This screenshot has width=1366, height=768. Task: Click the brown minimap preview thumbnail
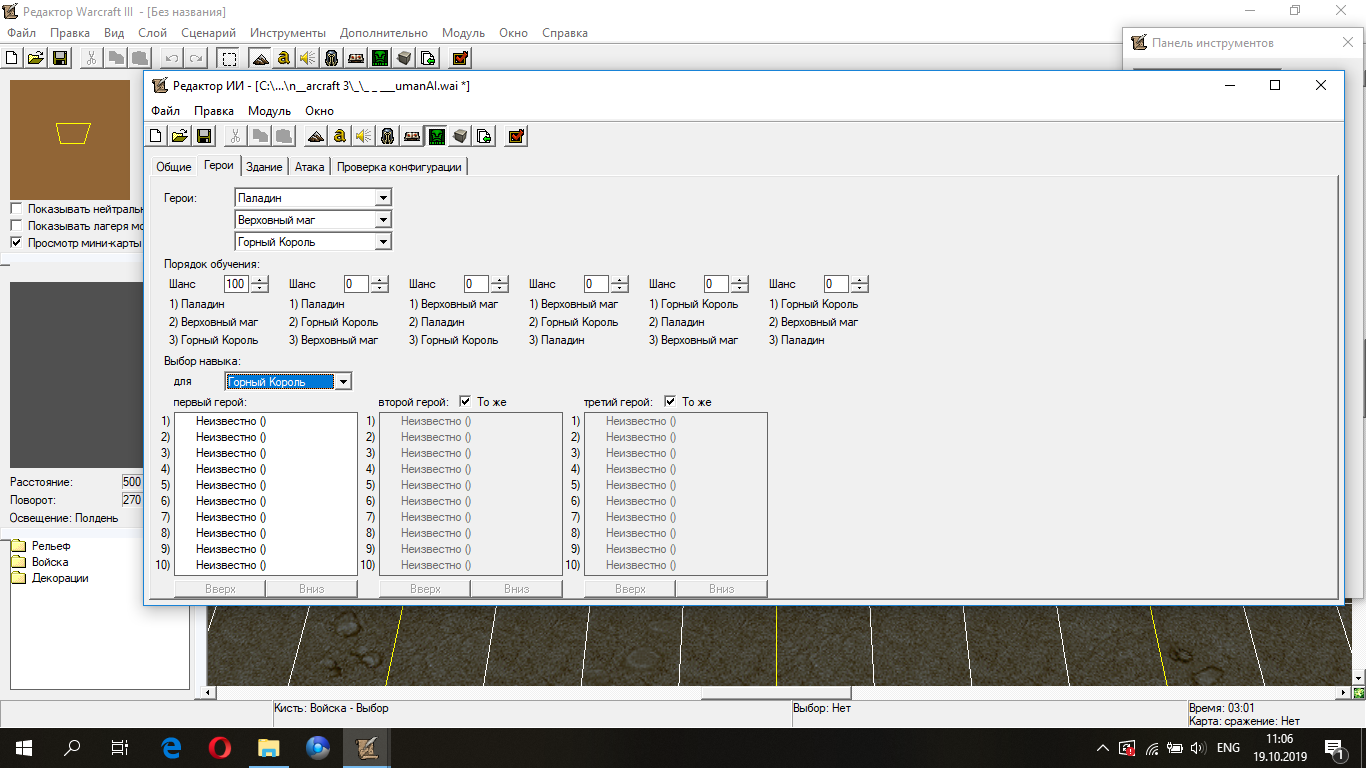(x=70, y=139)
